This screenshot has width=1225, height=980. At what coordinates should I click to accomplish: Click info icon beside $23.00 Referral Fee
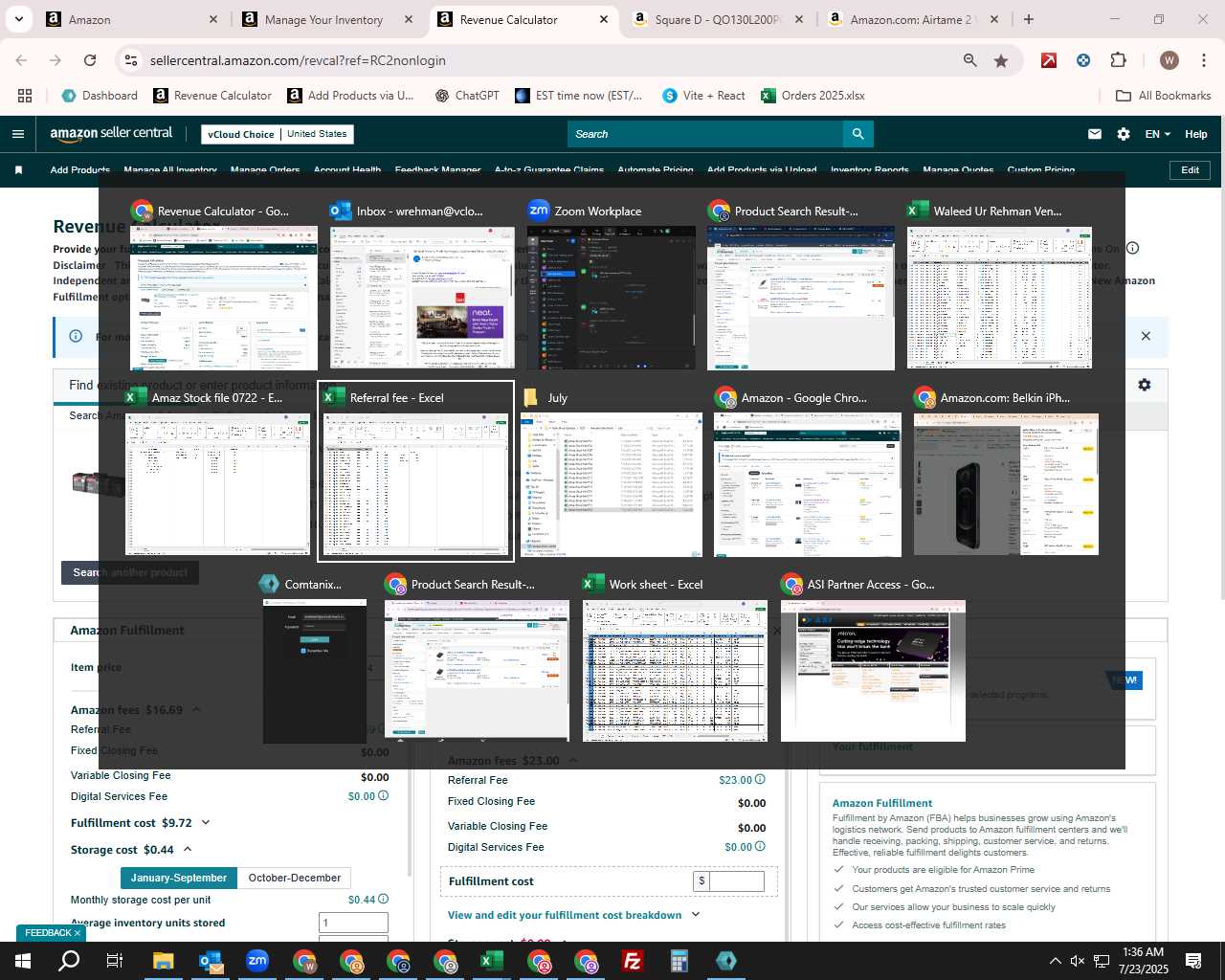coord(760,780)
